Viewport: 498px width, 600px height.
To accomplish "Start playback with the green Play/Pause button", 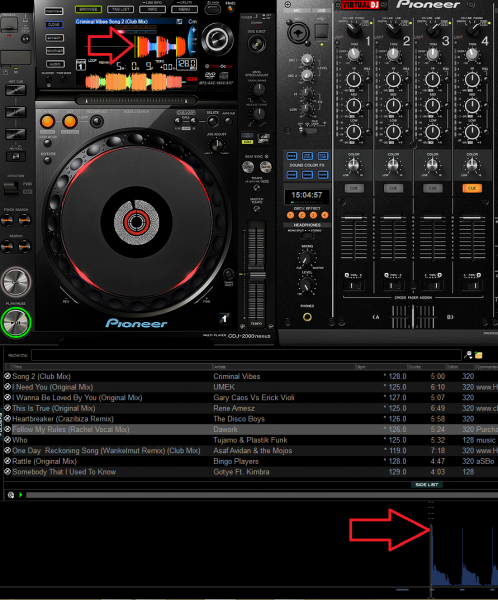I will pos(16,322).
